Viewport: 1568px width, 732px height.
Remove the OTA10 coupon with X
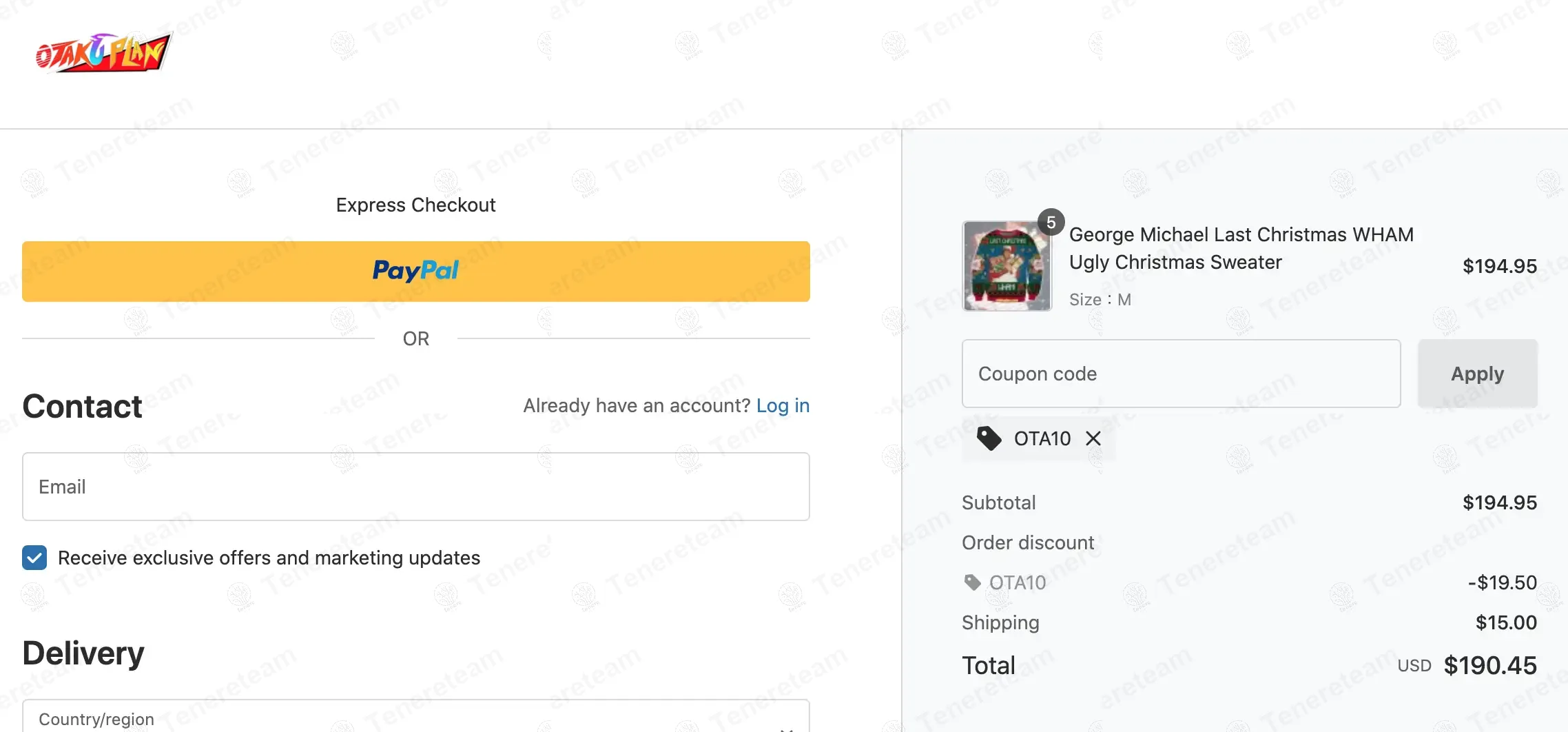coord(1093,438)
